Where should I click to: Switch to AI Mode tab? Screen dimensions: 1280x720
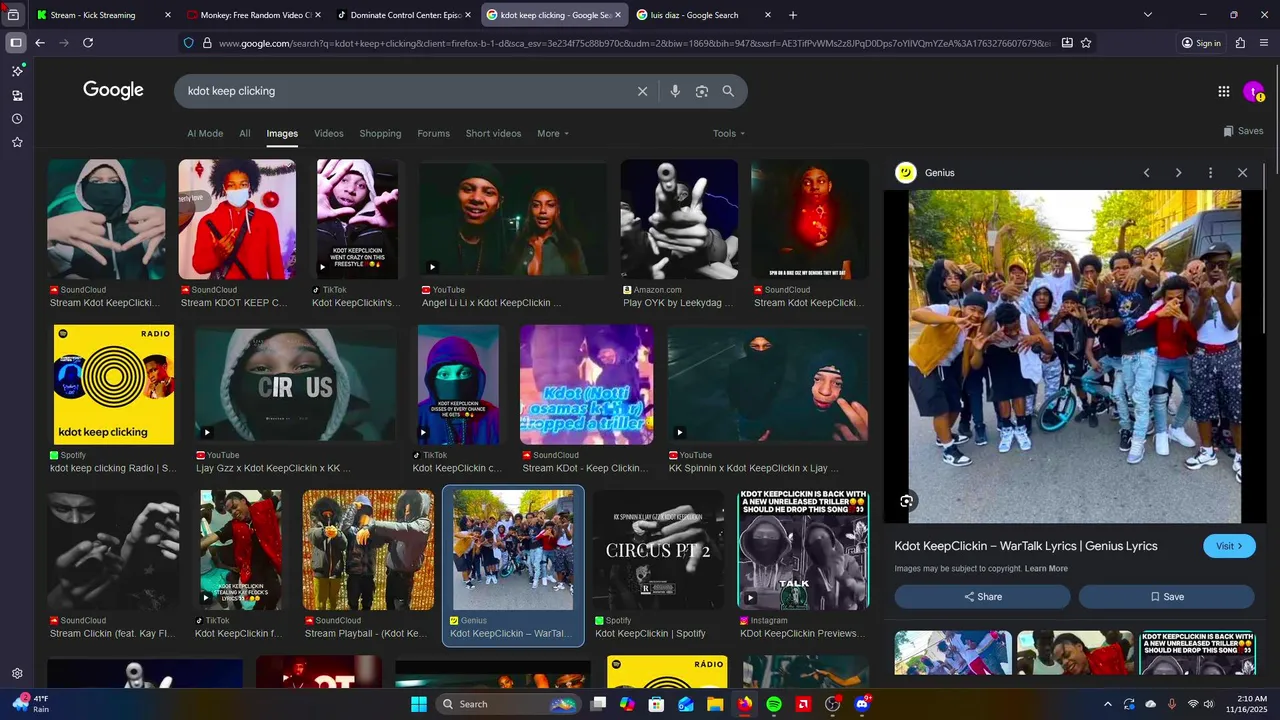205,133
